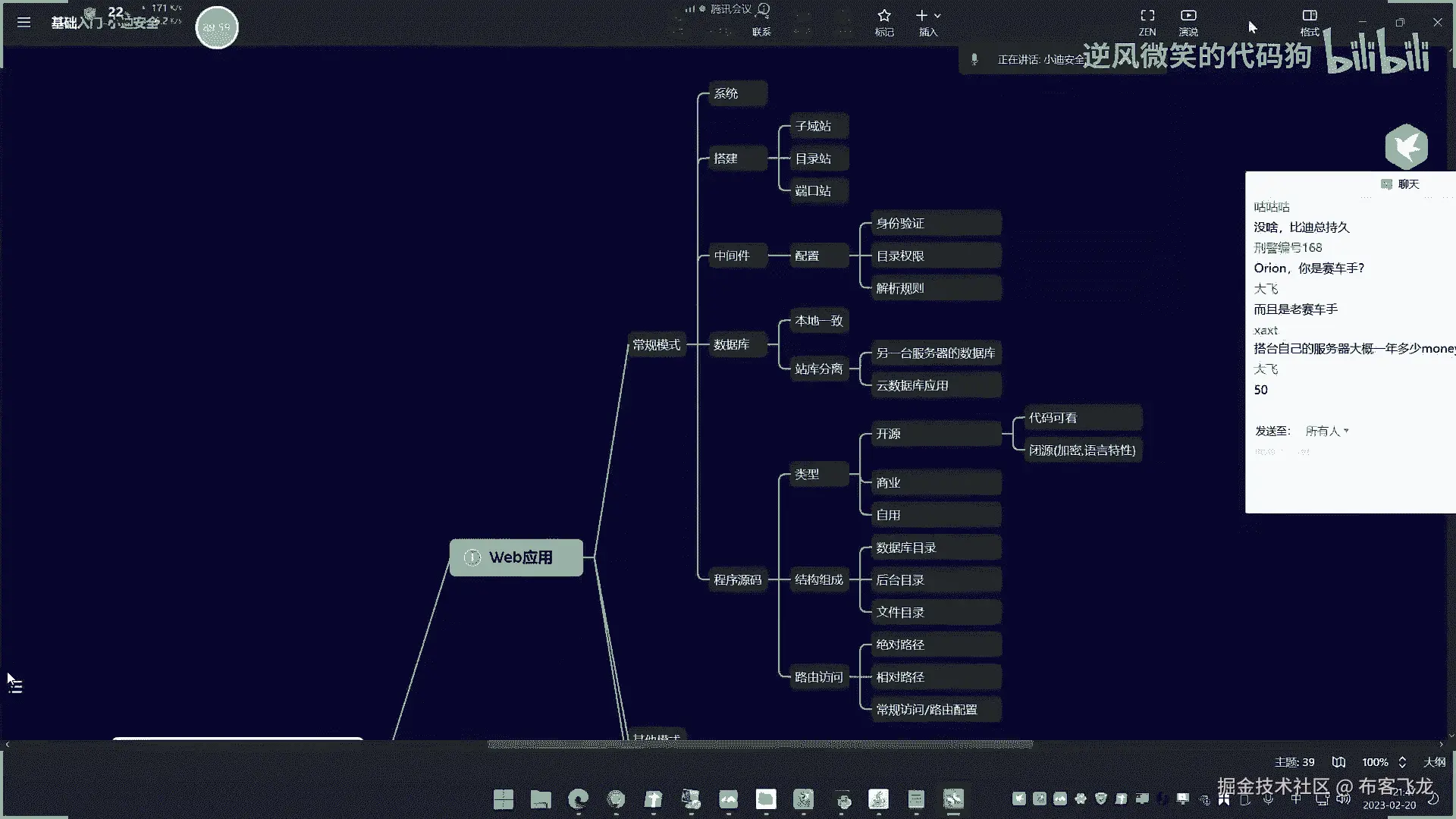Select the 程序源码 node
This screenshot has width=1456, height=819.
click(x=737, y=579)
